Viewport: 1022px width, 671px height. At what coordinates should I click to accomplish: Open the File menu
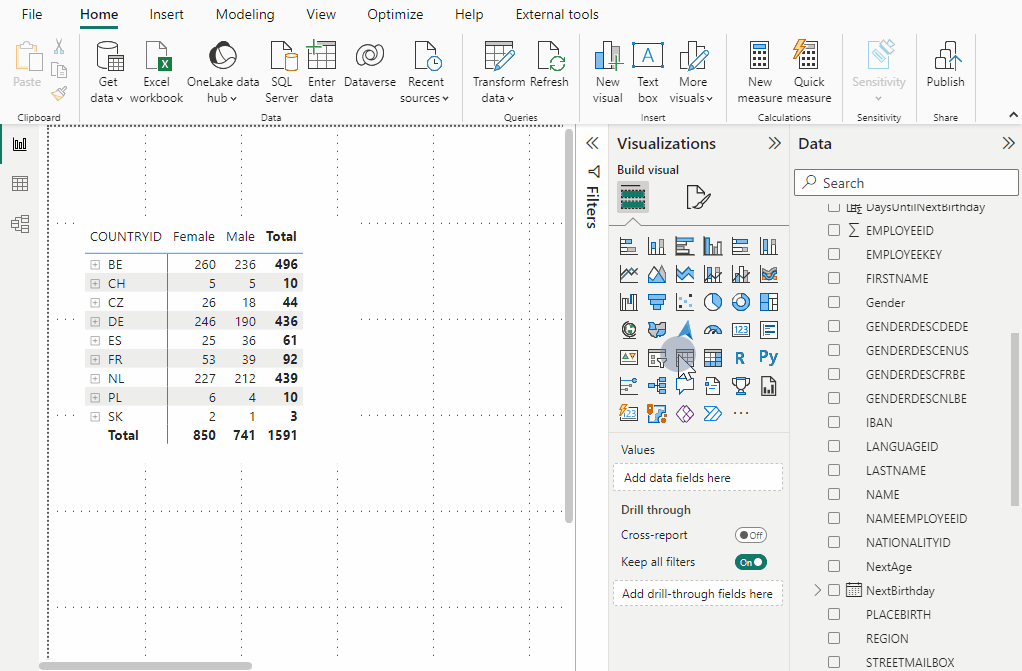point(32,14)
